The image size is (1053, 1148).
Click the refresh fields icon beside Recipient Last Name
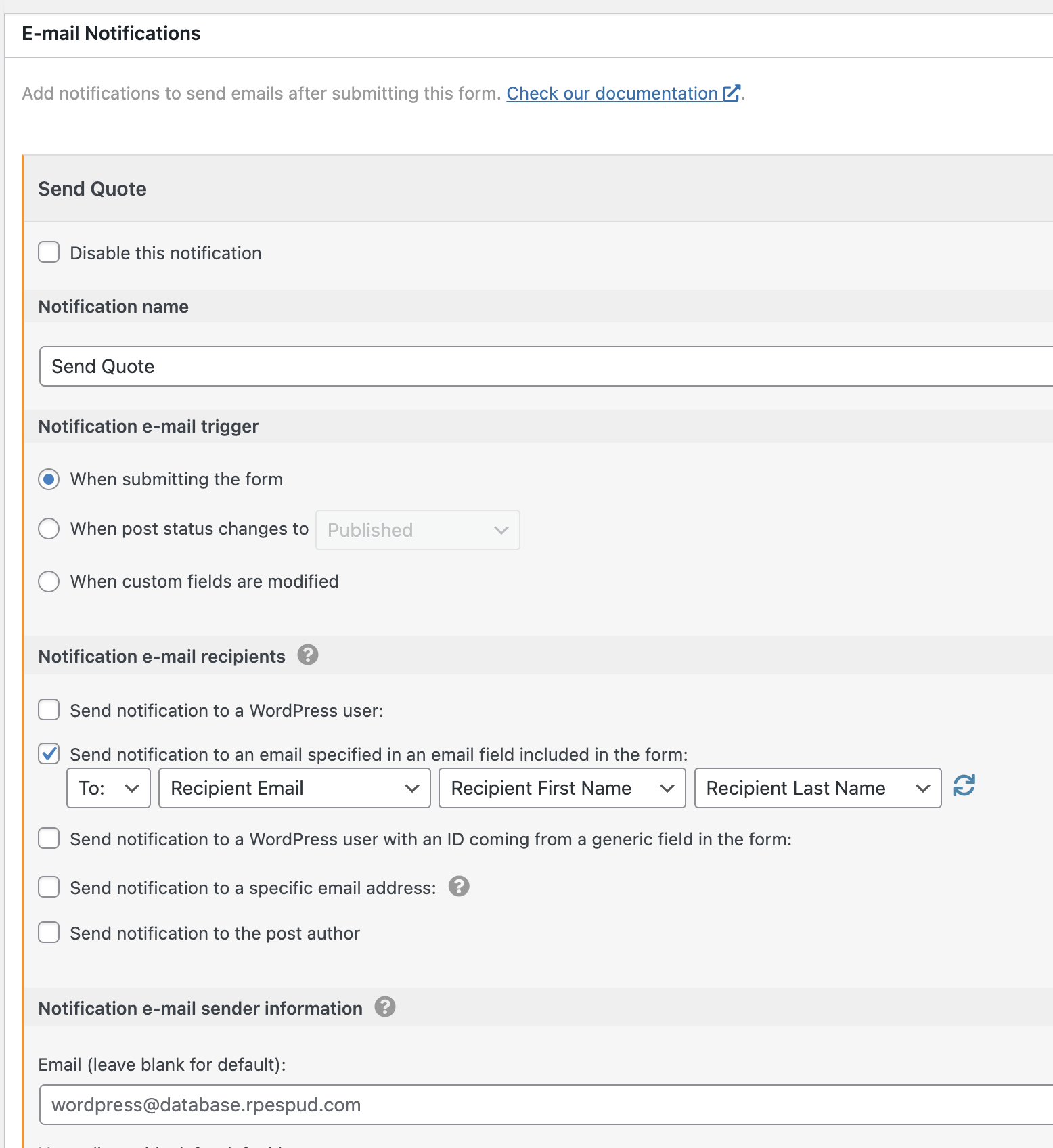[x=964, y=785]
